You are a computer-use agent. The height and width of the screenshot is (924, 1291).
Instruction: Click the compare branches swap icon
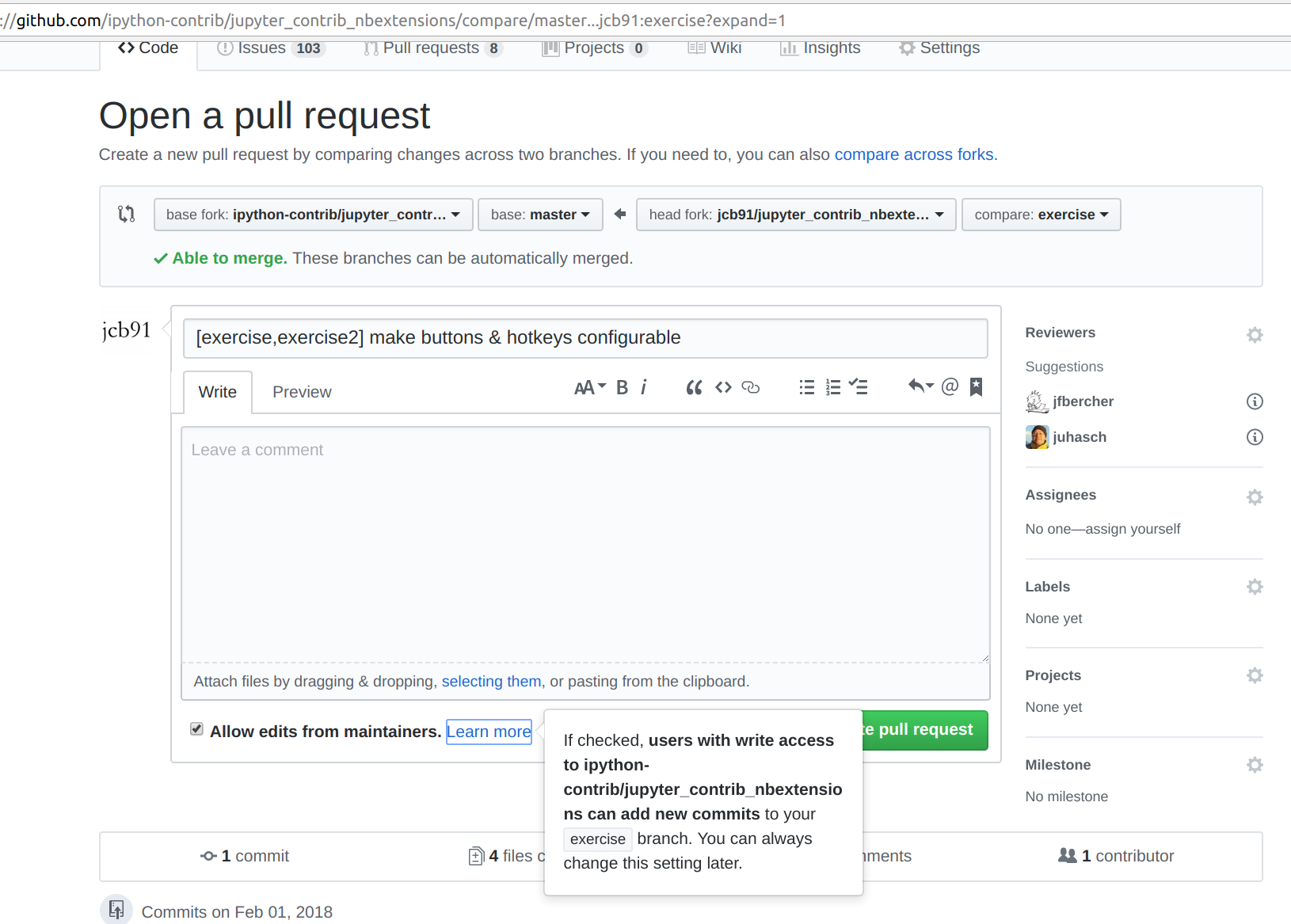coord(126,214)
